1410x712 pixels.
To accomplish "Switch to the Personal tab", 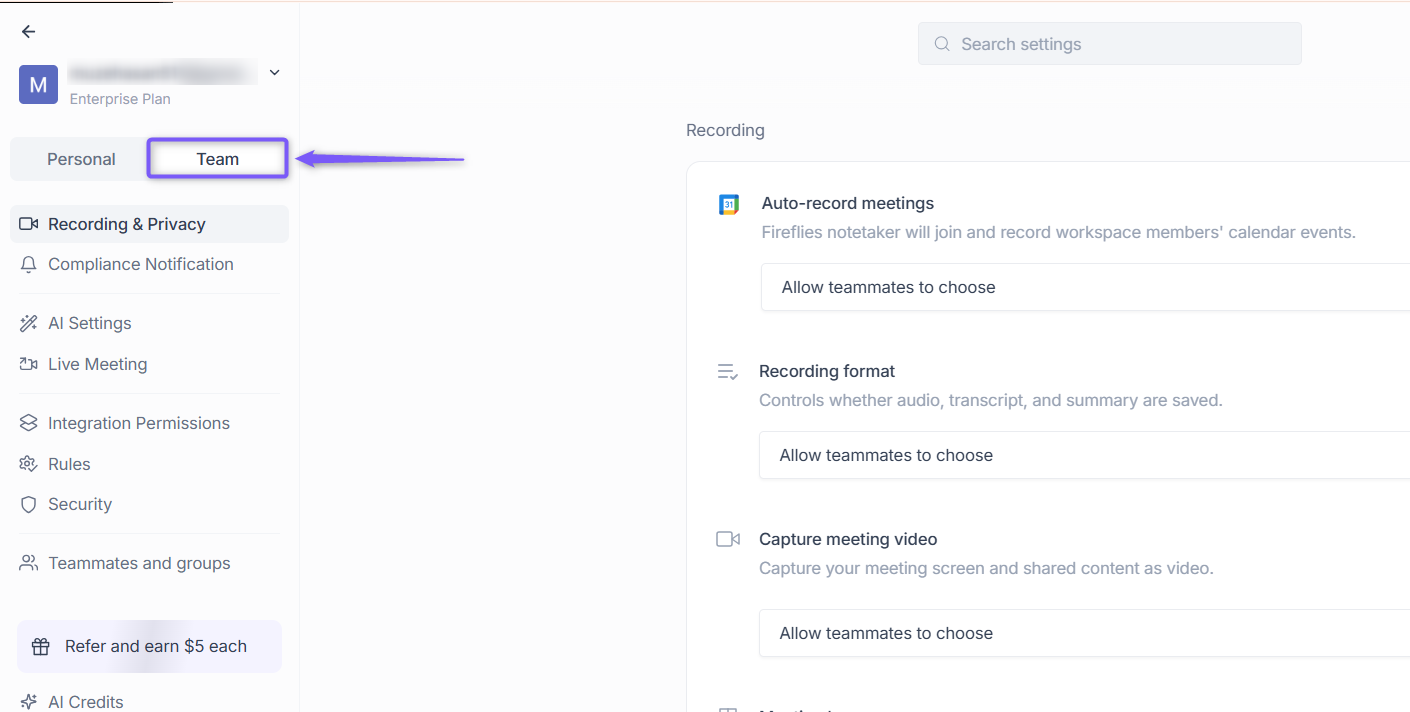I will 81,160.
